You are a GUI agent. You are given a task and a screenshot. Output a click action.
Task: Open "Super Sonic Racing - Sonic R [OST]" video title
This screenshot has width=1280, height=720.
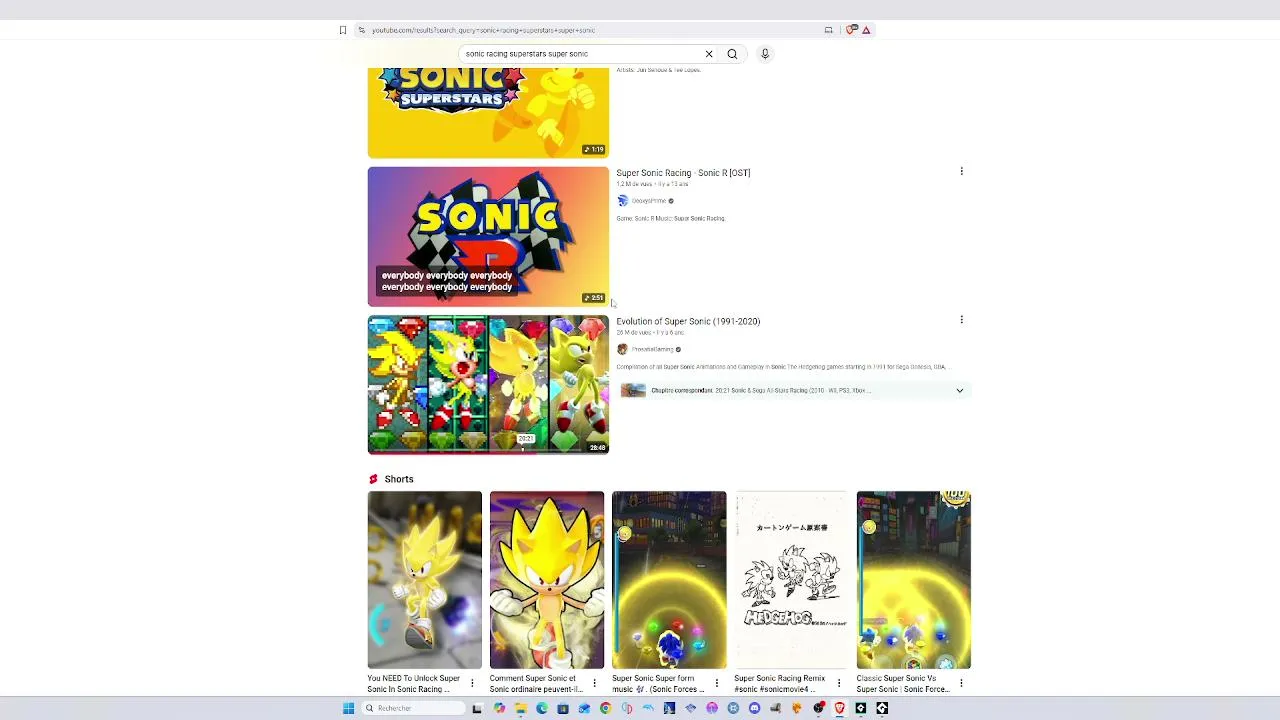point(683,173)
